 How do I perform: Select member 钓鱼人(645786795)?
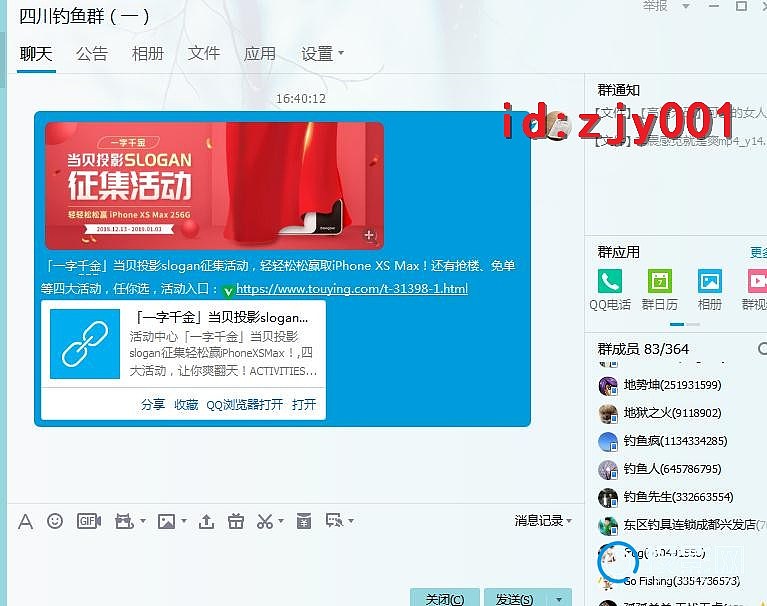pyautogui.click(x=672, y=469)
